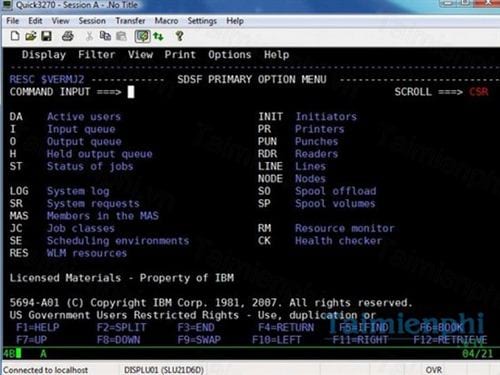Open the Session menu
Image resolution: width=500 pixels, height=375 pixels.
click(x=92, y=21)
